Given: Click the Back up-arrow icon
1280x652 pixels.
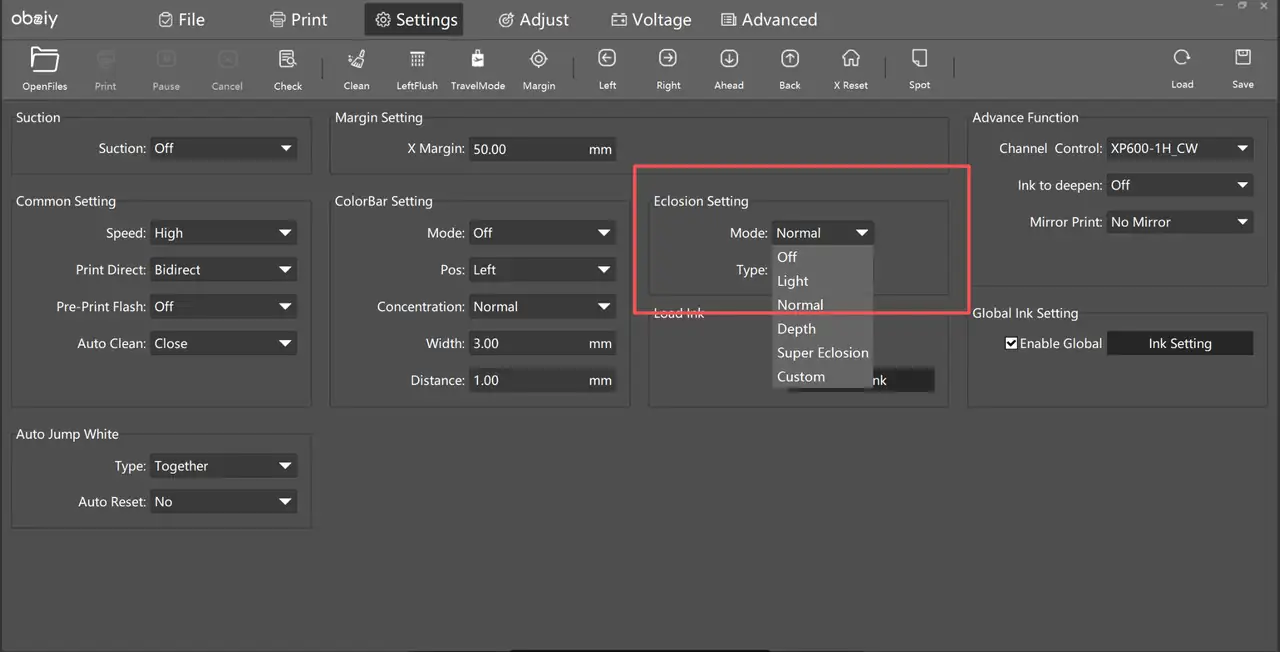Looking at the screenshot, I should (790, 58).
